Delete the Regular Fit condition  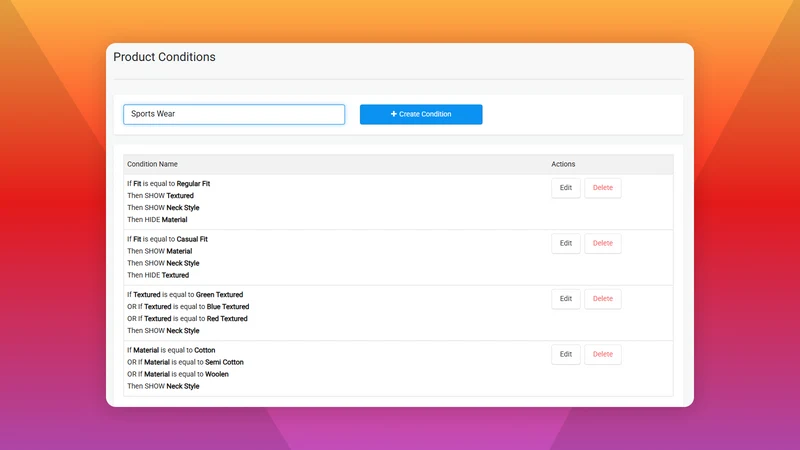603,188
